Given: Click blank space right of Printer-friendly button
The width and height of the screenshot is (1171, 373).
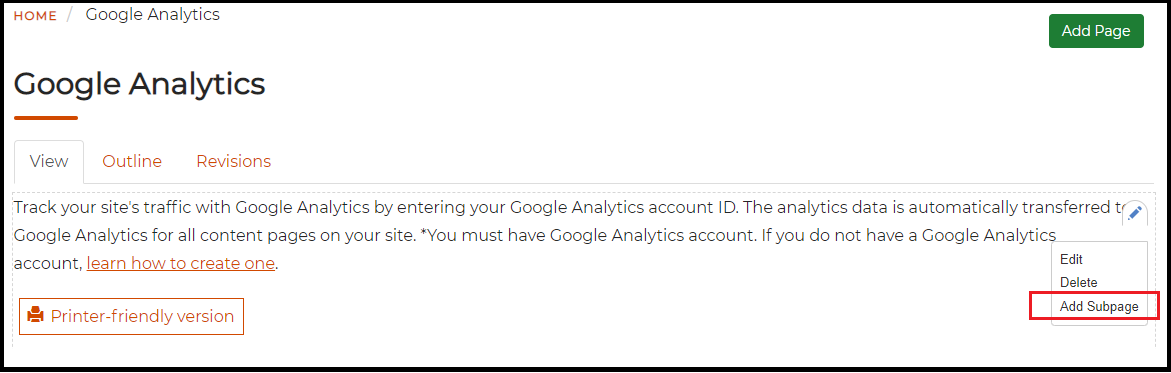Looking at the screenshot, I should click(642, 316).
